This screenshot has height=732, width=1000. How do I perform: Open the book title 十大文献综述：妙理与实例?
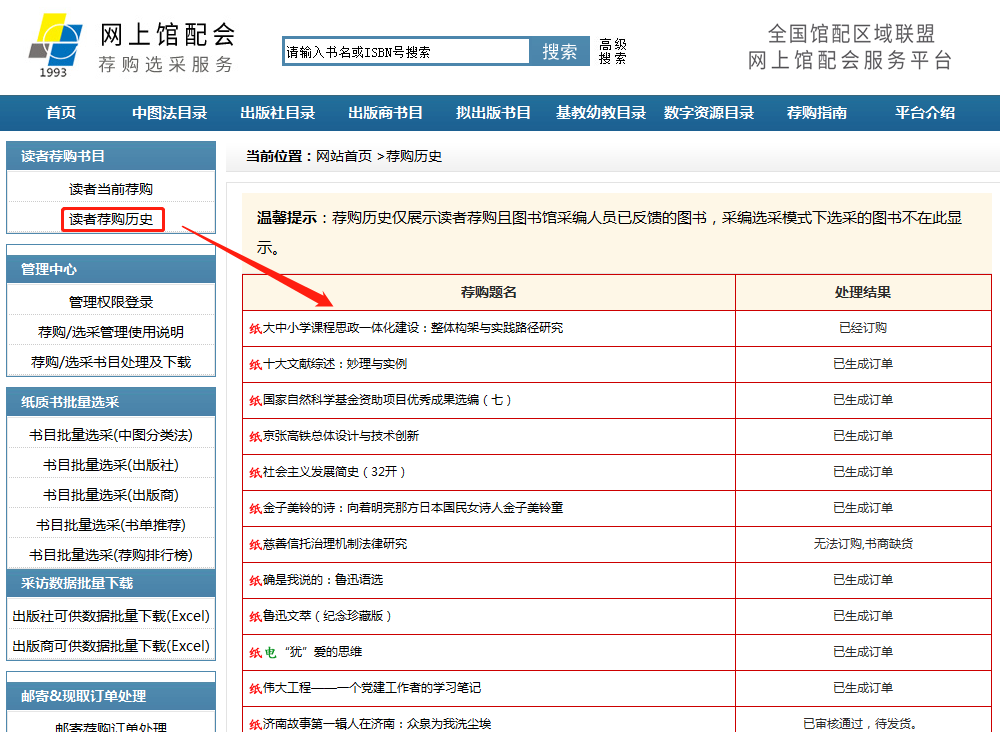click(x=334, y=364)
